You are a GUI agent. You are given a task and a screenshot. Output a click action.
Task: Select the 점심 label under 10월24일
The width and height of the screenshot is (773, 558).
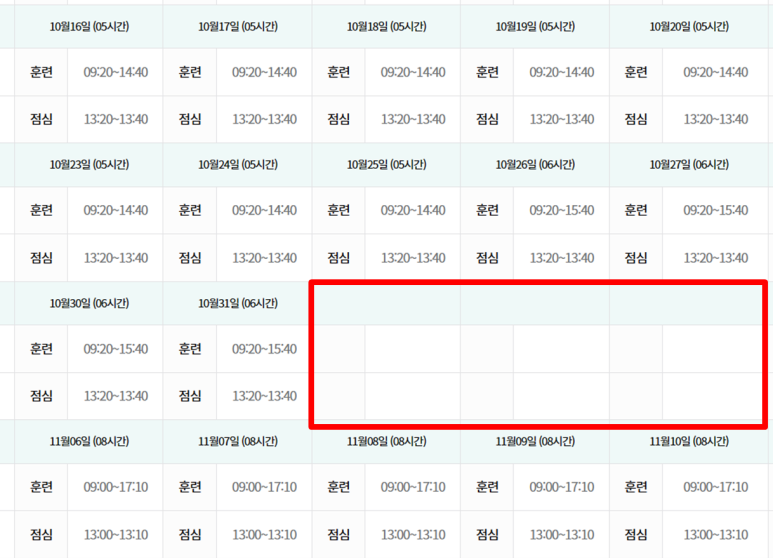coord(190,258)
